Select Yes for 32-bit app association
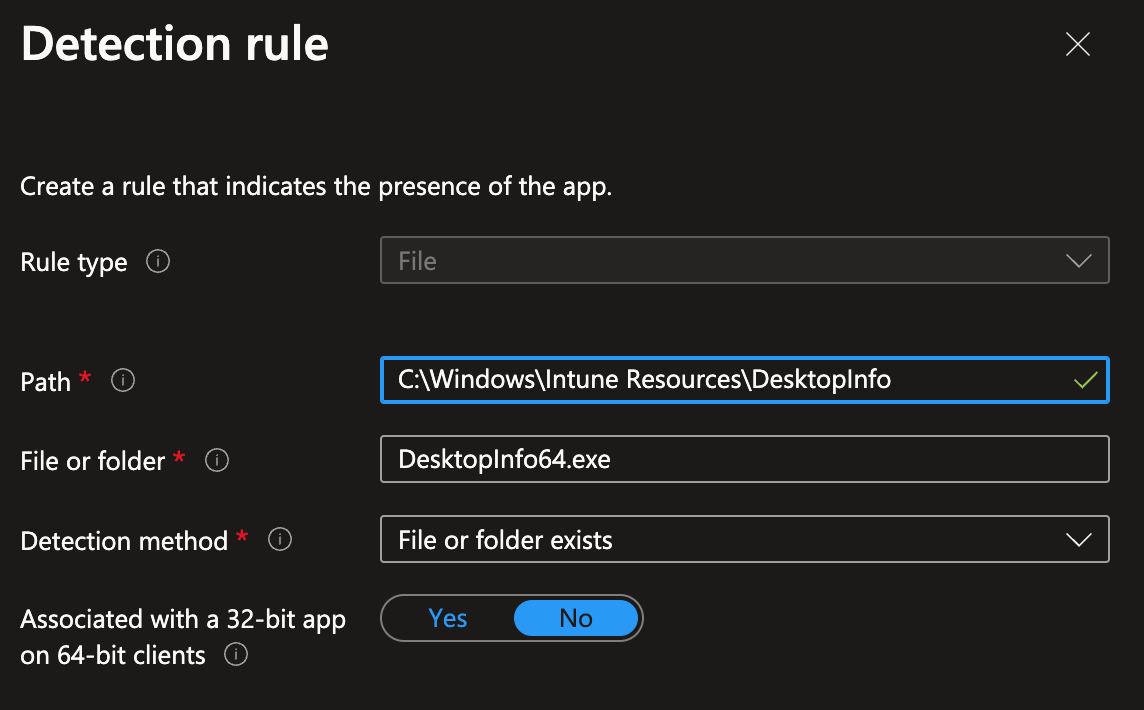 pyautogui.click(x=447, y=618)
